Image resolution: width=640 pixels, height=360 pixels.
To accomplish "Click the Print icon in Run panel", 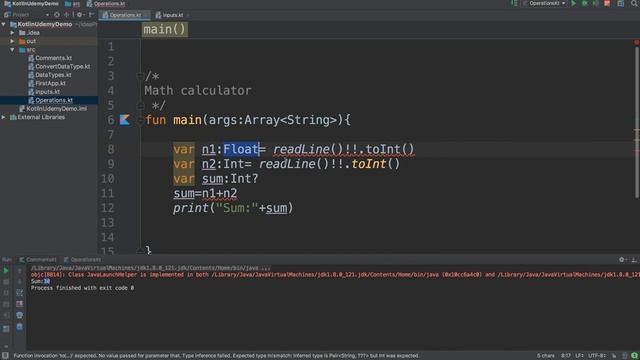I will pos(20,315).
